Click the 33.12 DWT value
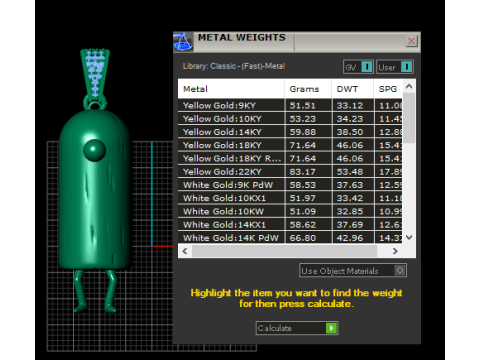Viewport: 480px width, 360px height. tap(350, 106)
